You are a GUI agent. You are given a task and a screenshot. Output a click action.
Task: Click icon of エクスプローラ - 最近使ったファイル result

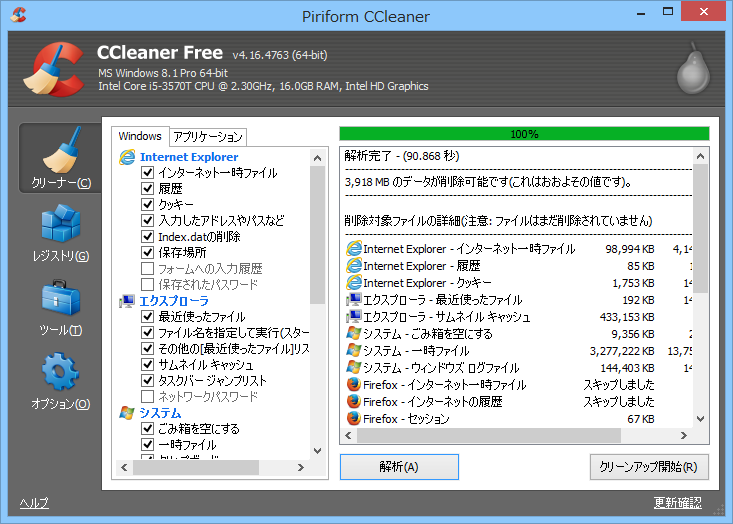[x=354, y=300]
